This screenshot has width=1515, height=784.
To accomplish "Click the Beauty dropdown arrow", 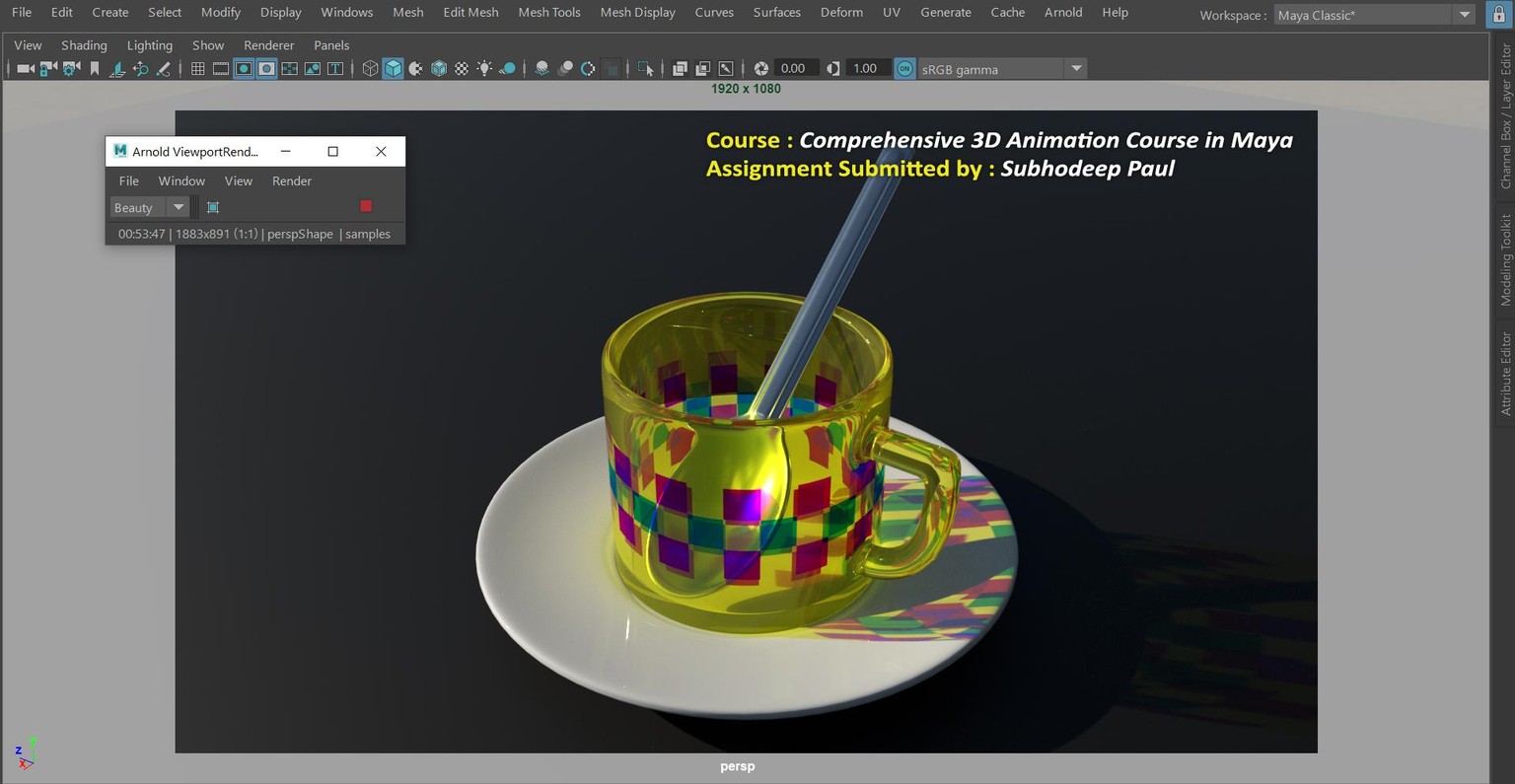I will click(x=179, y=207).
